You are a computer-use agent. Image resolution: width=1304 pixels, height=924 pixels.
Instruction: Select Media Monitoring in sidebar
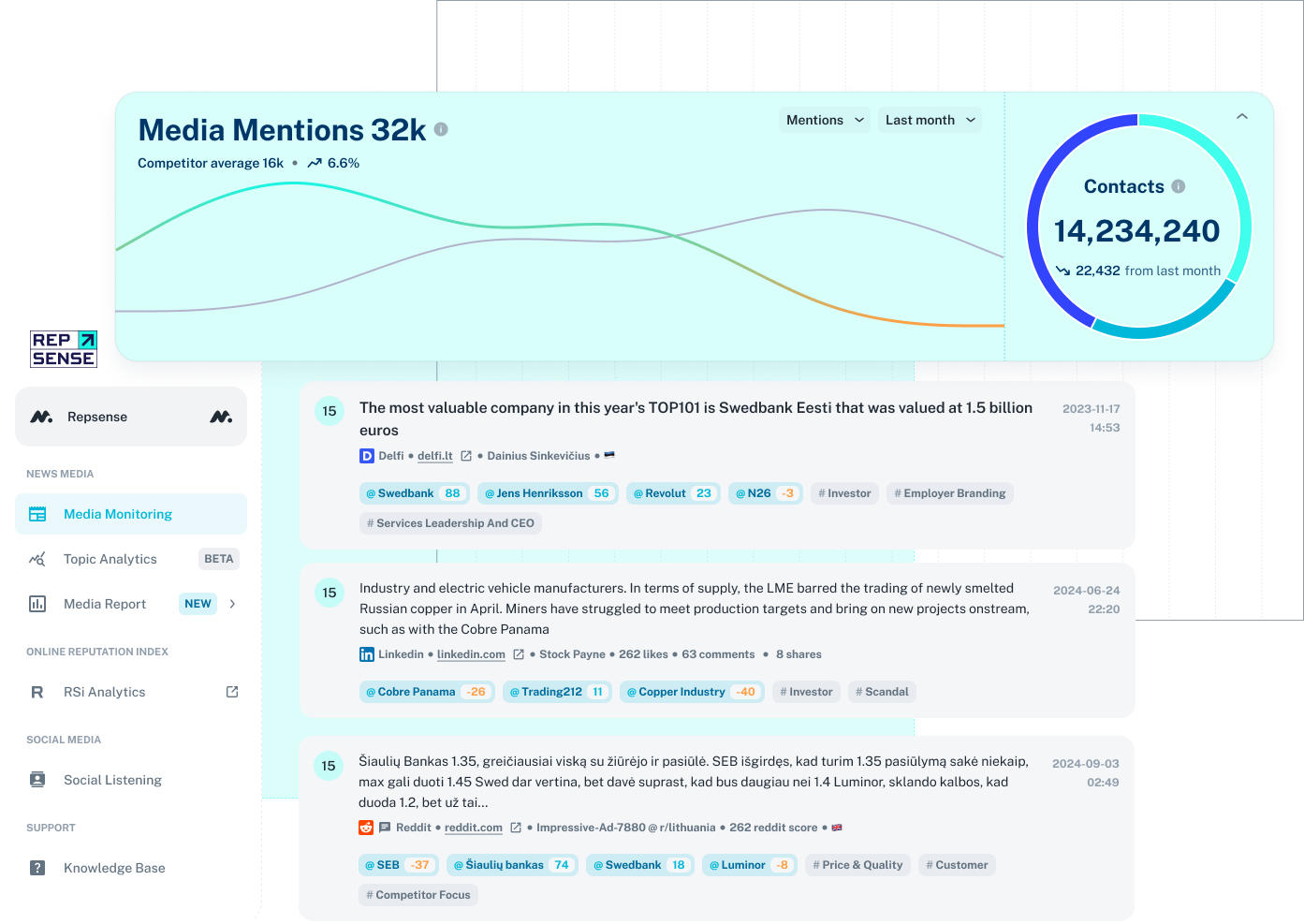(131, 514)
